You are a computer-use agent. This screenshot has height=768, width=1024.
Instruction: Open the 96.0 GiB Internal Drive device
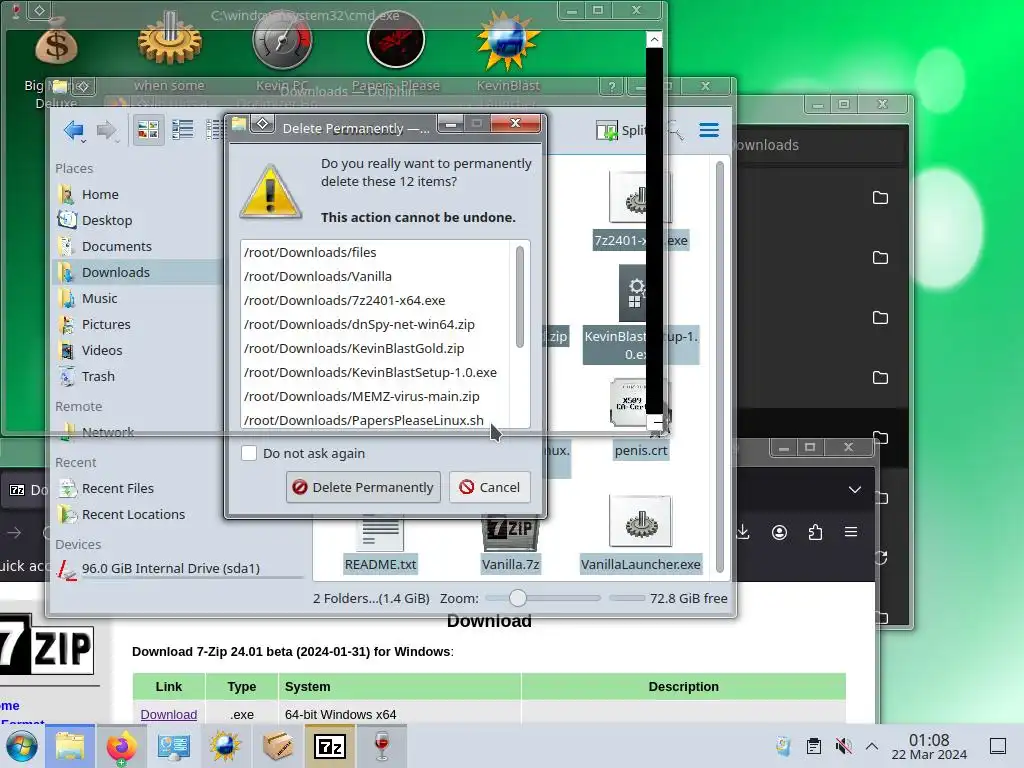tap(170, 568)
